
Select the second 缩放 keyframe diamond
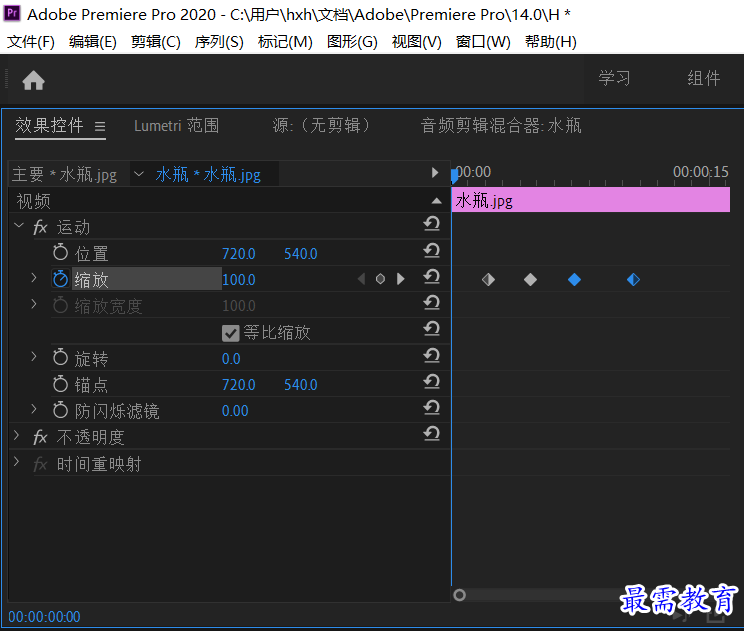[x=530, y=279]
